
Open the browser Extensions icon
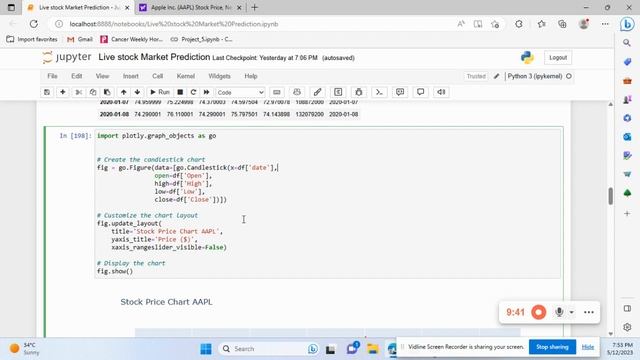coord(519,24)
